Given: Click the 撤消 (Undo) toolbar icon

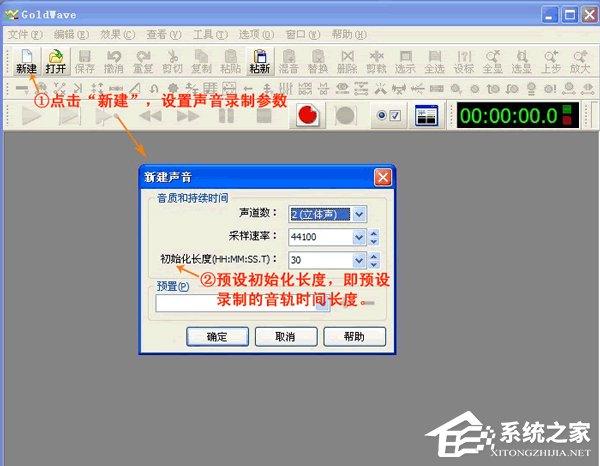Looking at the screenshot, I should pyautogui.click(x=114, y=61).
